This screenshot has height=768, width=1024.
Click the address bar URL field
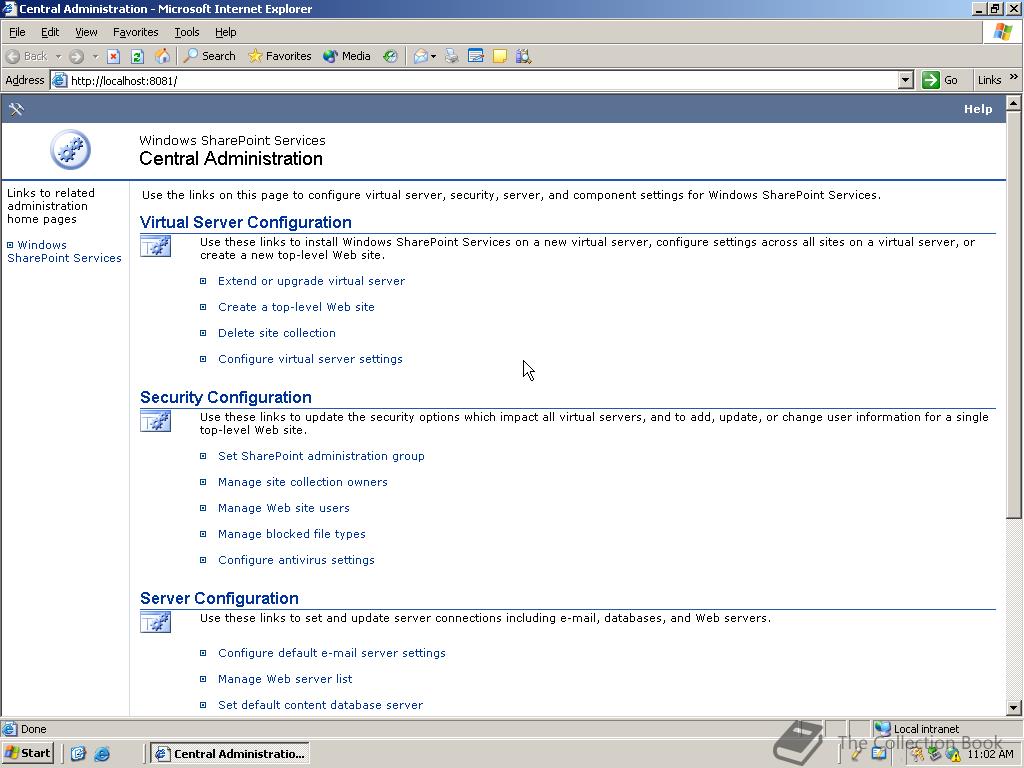(x=482, y=80)
